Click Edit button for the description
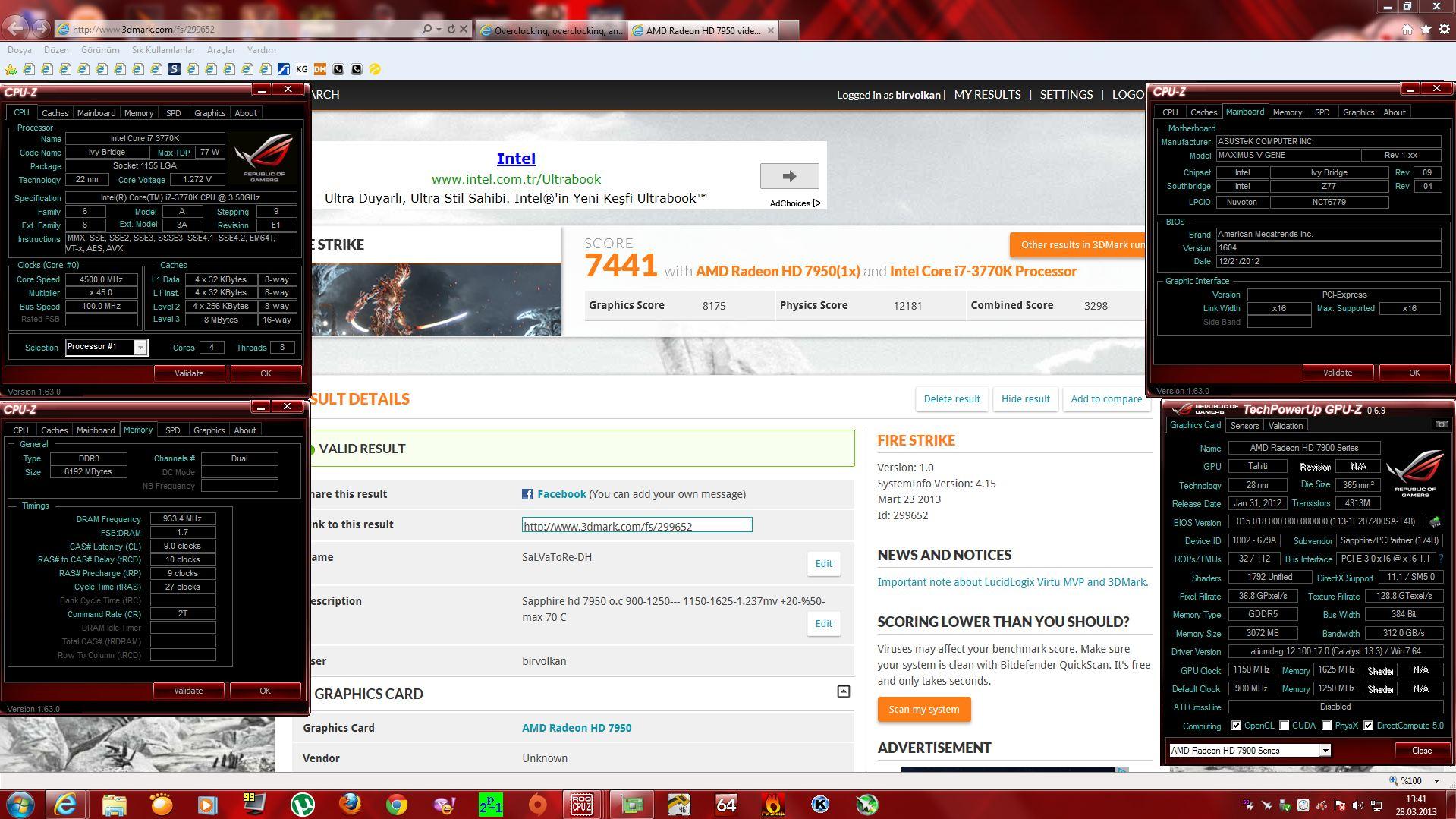 coord(823,624)
